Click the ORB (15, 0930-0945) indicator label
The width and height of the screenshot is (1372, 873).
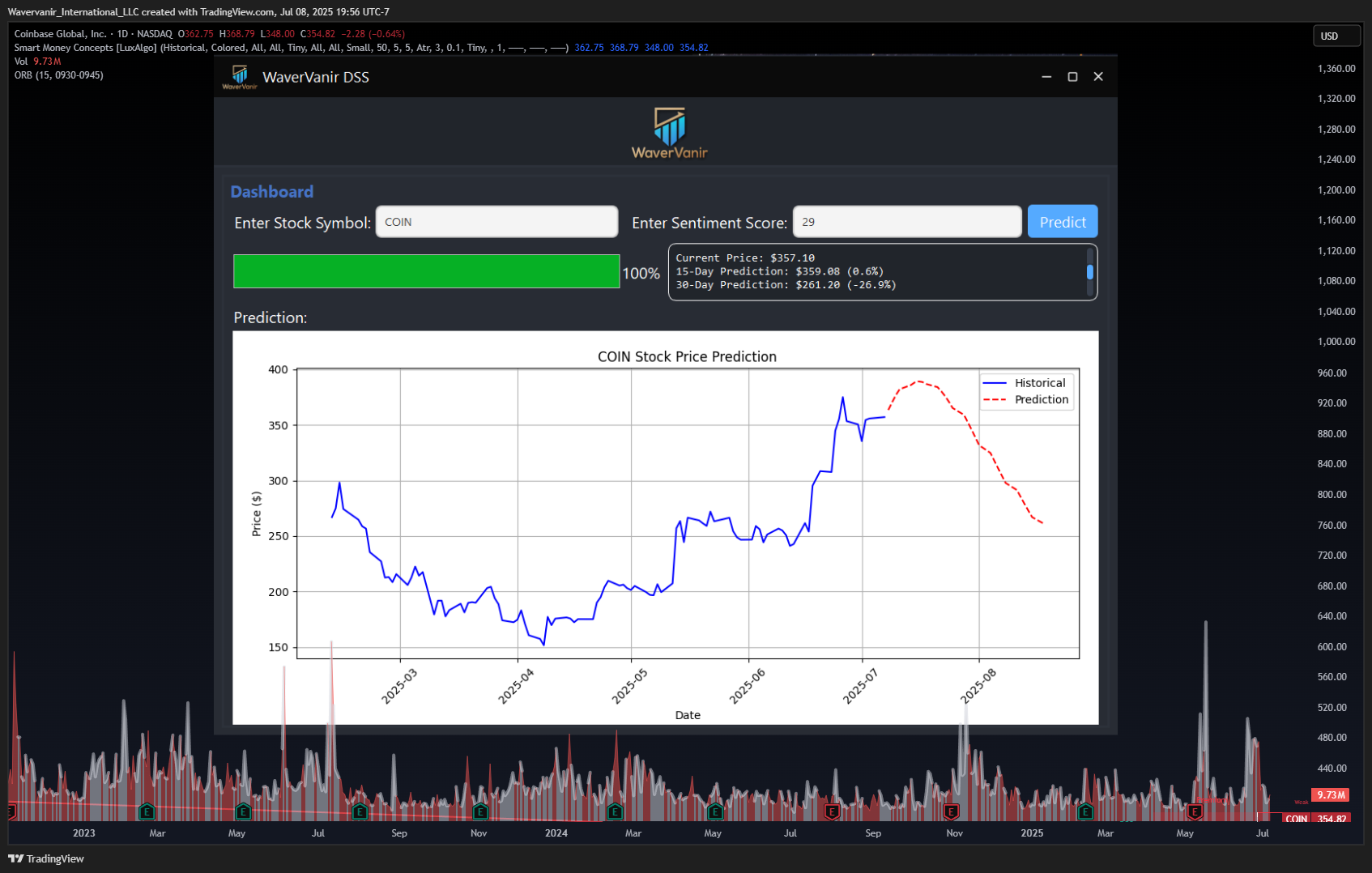pos(58,75)
